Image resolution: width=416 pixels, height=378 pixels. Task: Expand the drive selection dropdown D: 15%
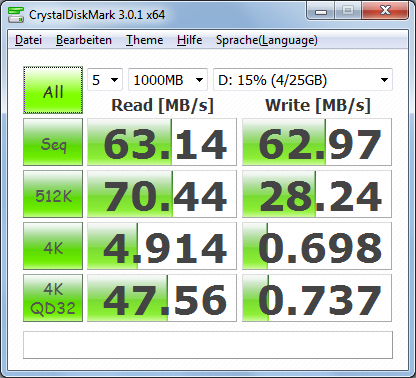(303, 80)
